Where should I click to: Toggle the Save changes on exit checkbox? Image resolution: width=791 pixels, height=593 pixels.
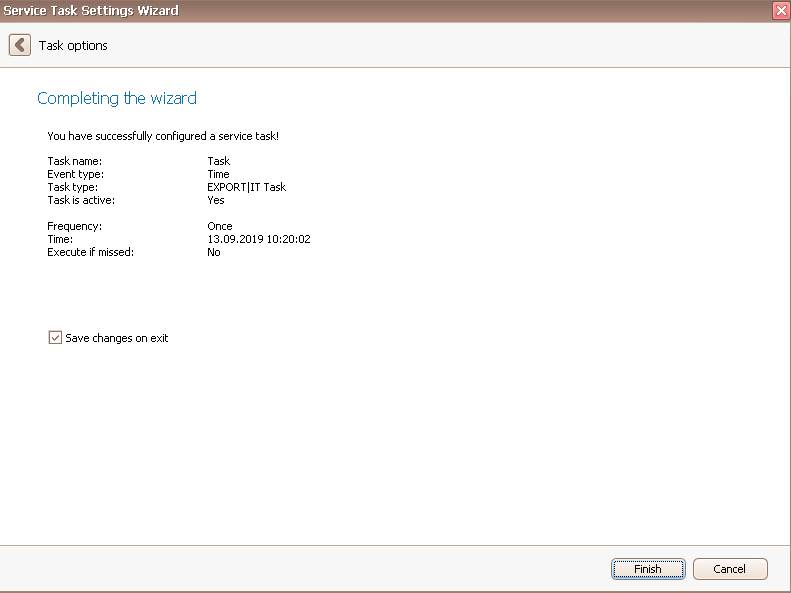click(x=55, y=338)
